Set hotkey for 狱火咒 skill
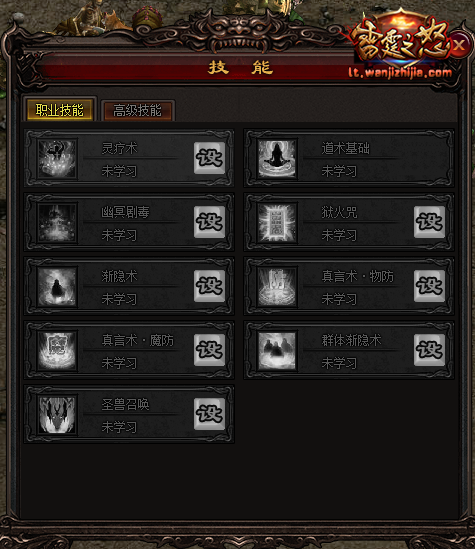 tap(429, 222)
